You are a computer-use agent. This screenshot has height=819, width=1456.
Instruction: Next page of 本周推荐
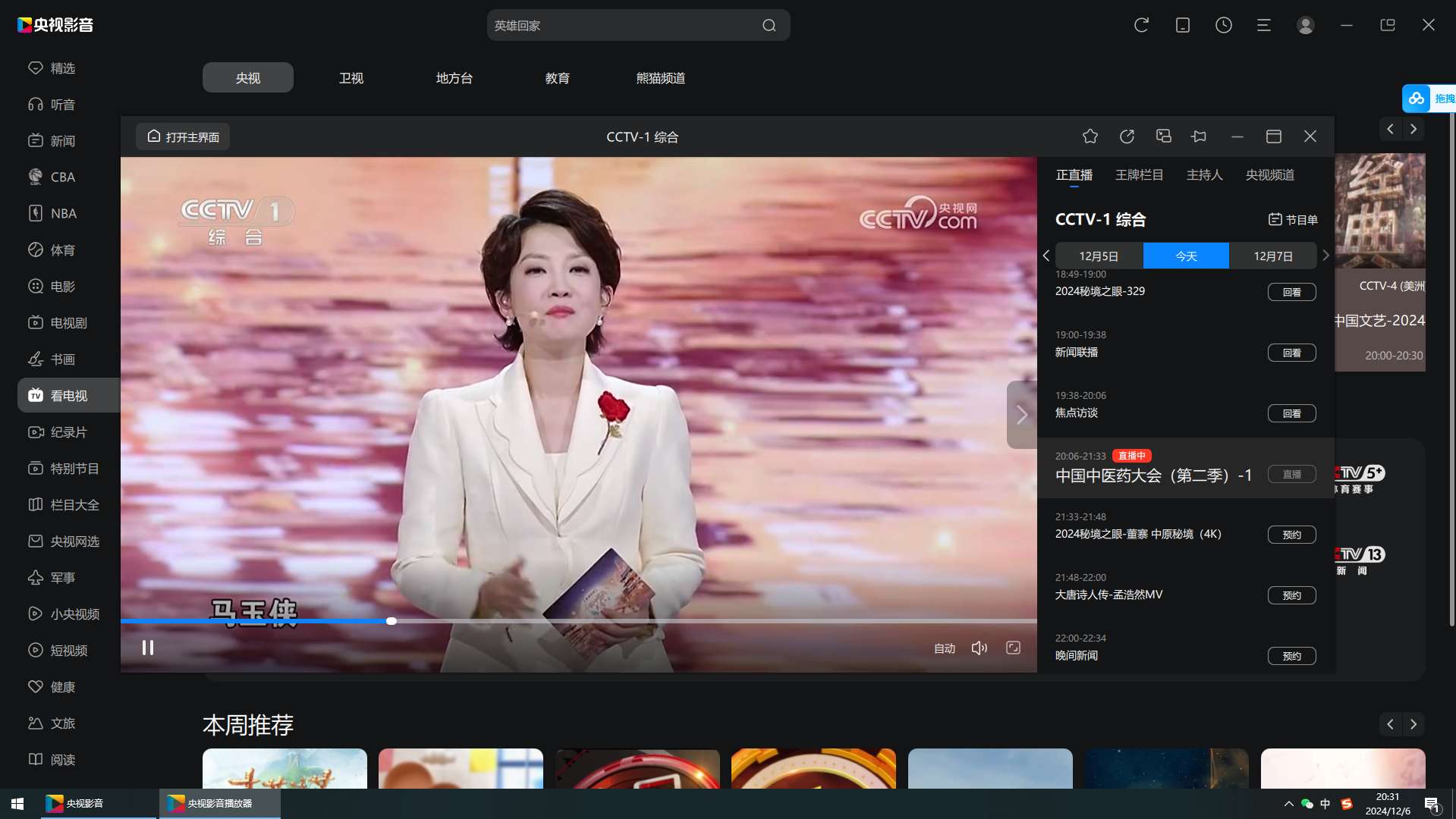[x=1413, y=724]
